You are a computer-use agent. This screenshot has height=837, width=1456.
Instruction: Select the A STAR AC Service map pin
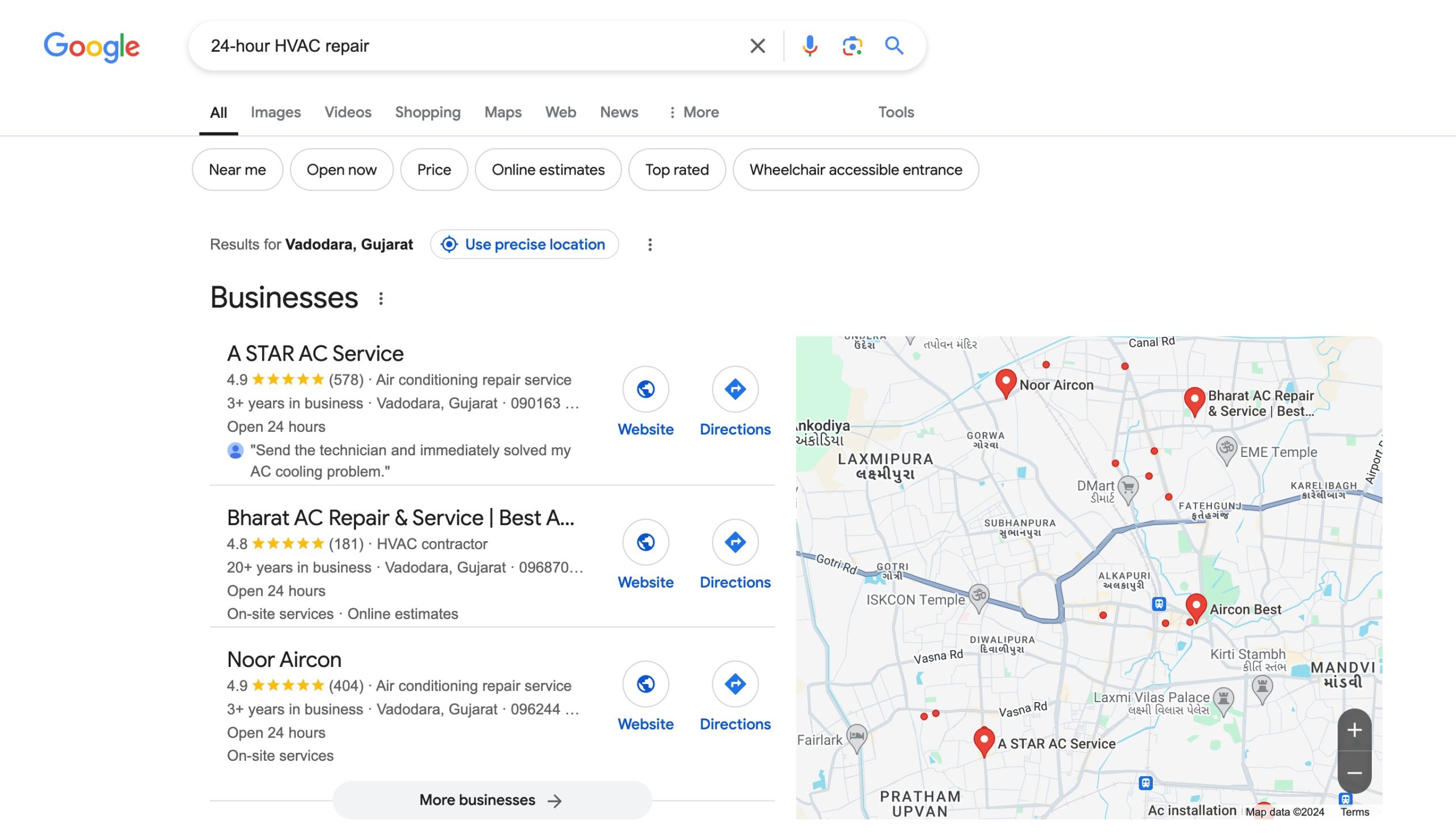click(984, 741)
